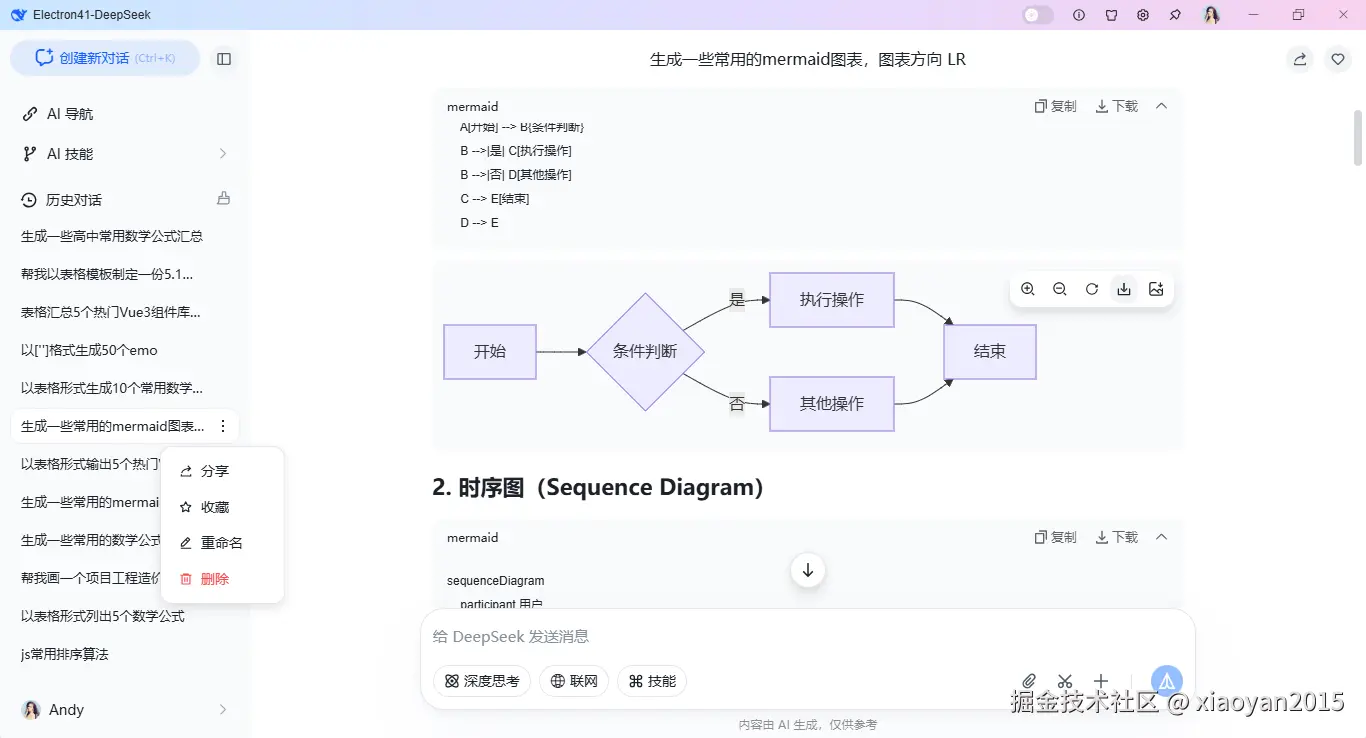This screenshot has height=738, width=1366.
Task: Open the settings gear in title bar
Action: [1143, 14]
